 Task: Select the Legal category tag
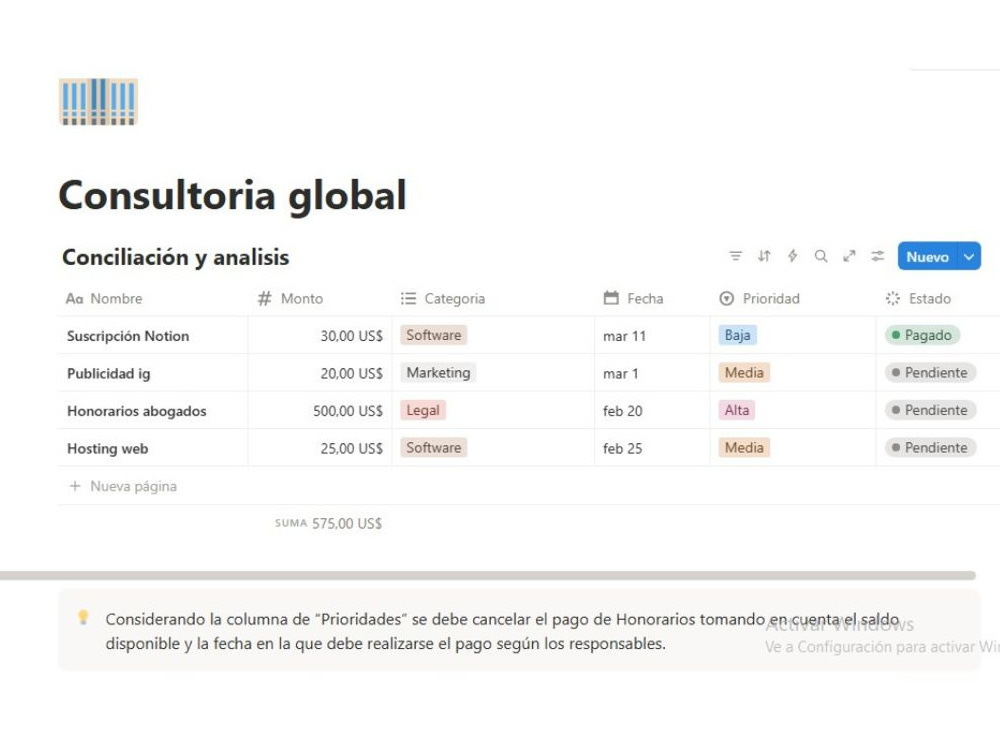click(423, 410)
